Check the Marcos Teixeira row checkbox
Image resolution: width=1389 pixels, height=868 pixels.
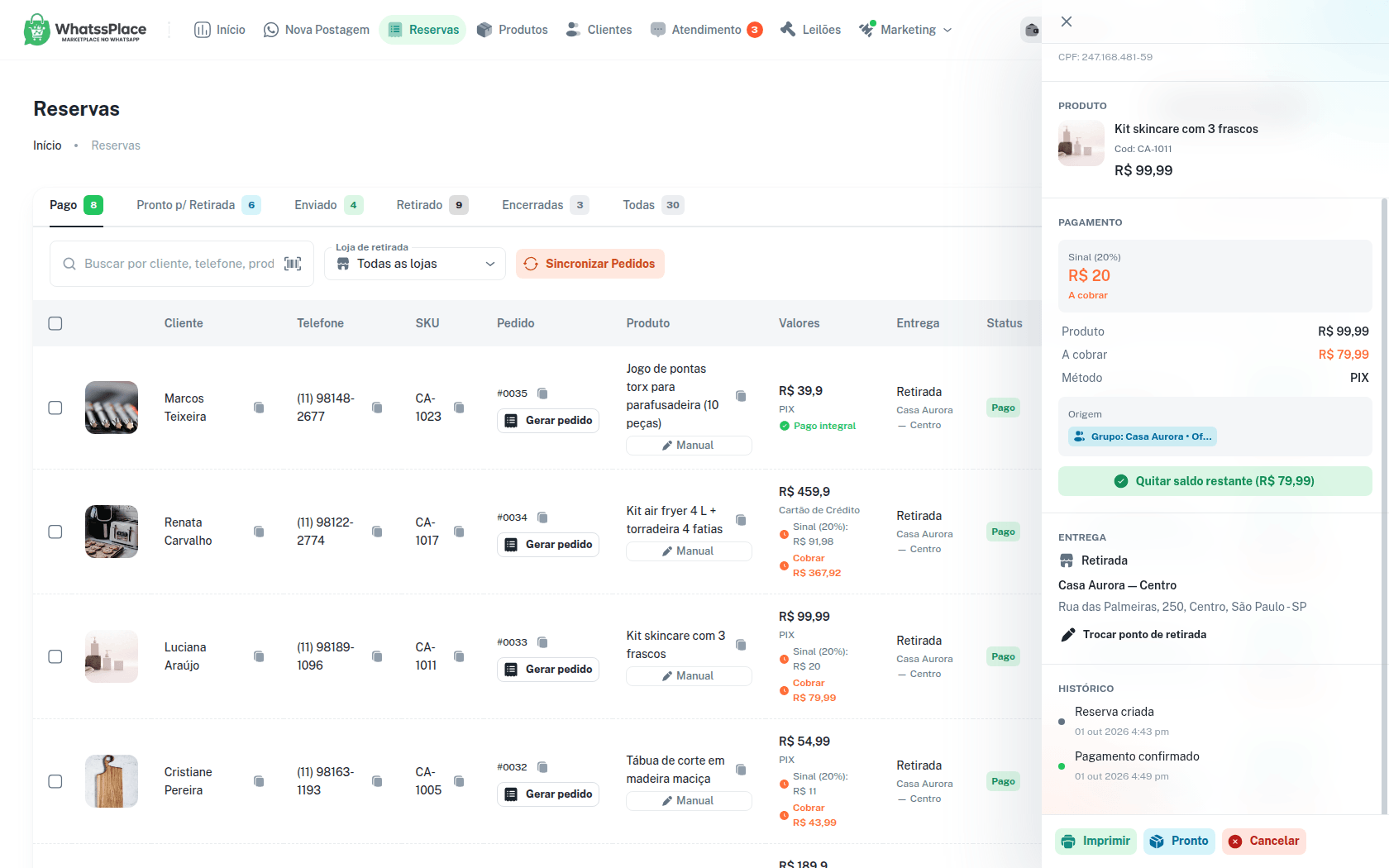click(55, 408)
